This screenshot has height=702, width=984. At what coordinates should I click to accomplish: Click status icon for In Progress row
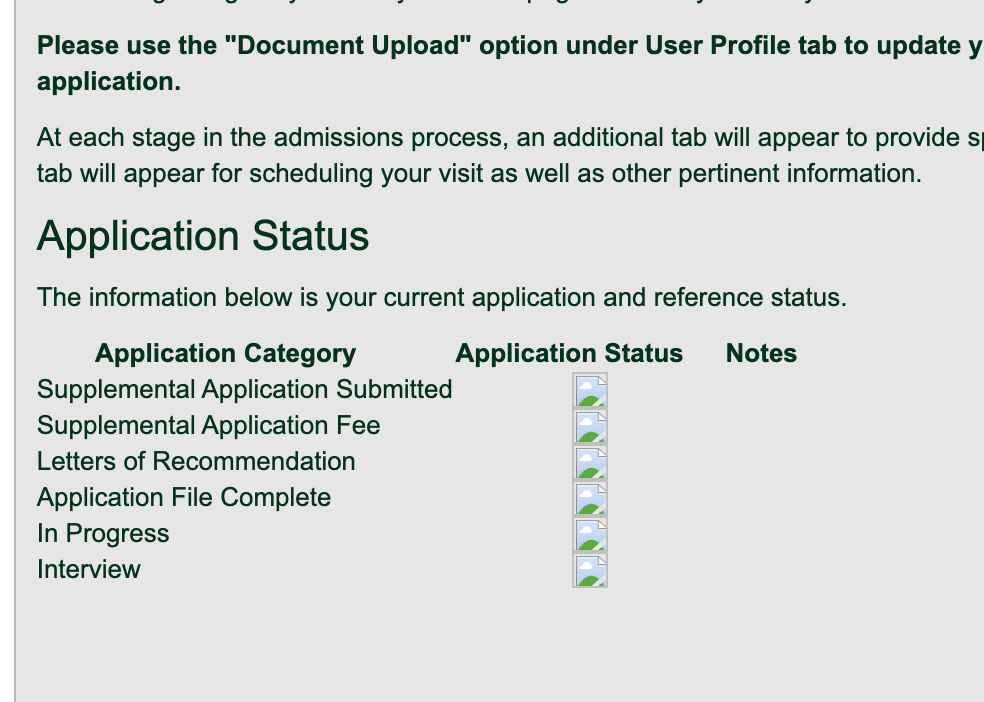pos(590,534)
